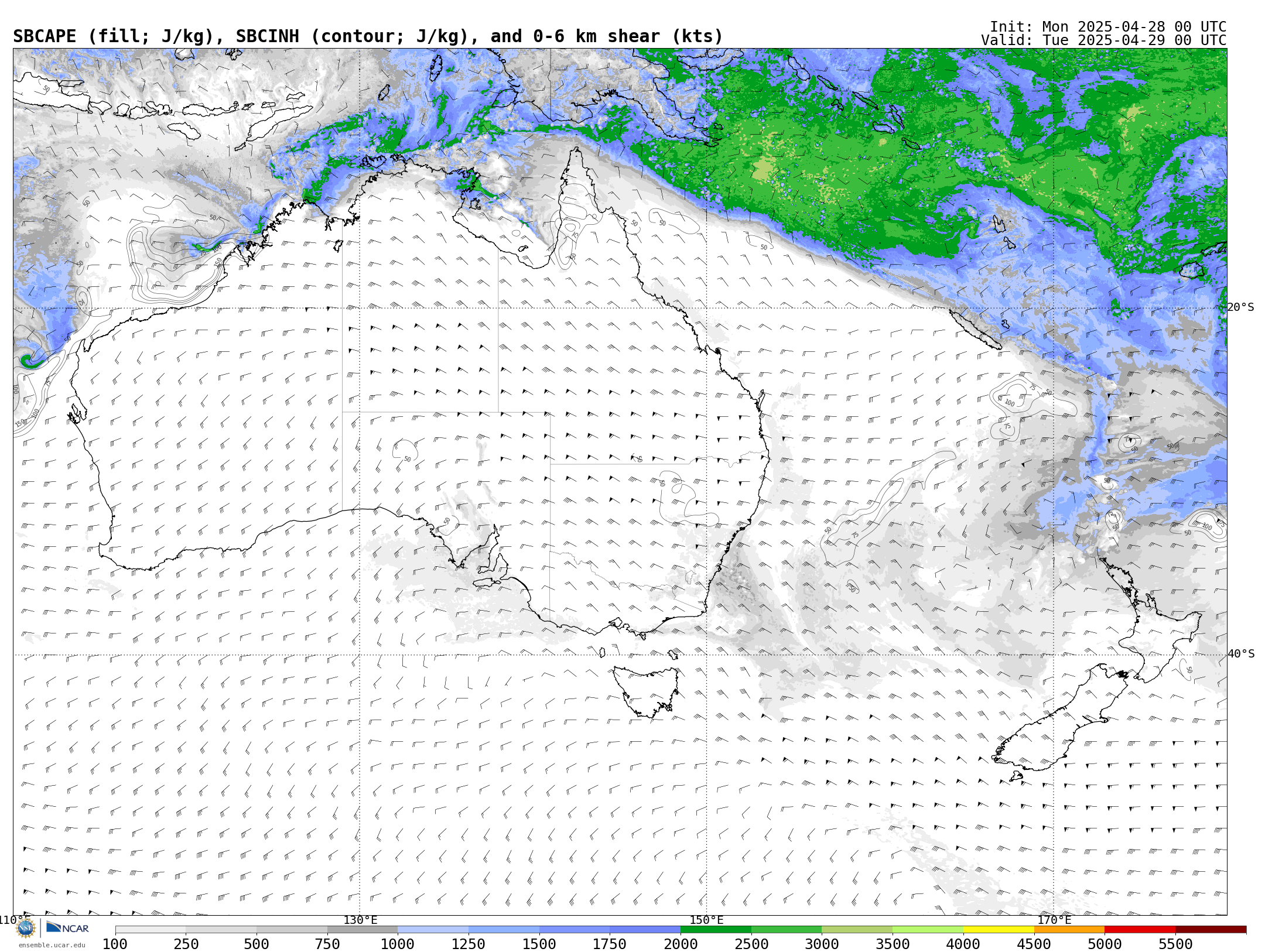
Task: Click the NSF logo emblem
Action: (25, 928)
